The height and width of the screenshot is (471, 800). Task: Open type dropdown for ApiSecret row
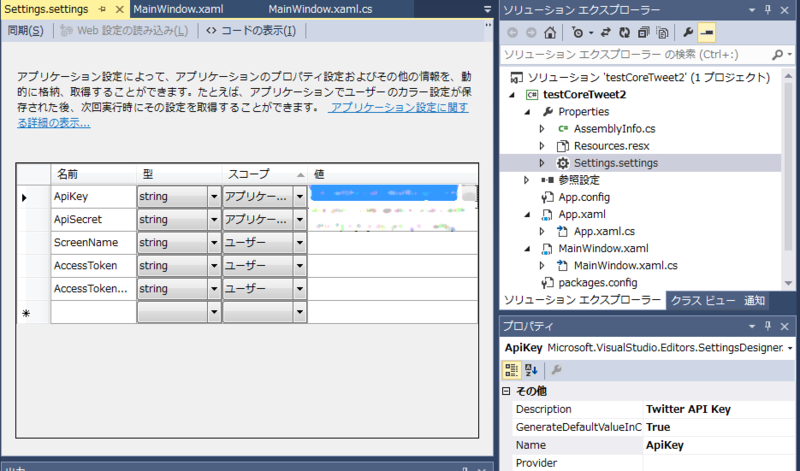pos(214,219)
